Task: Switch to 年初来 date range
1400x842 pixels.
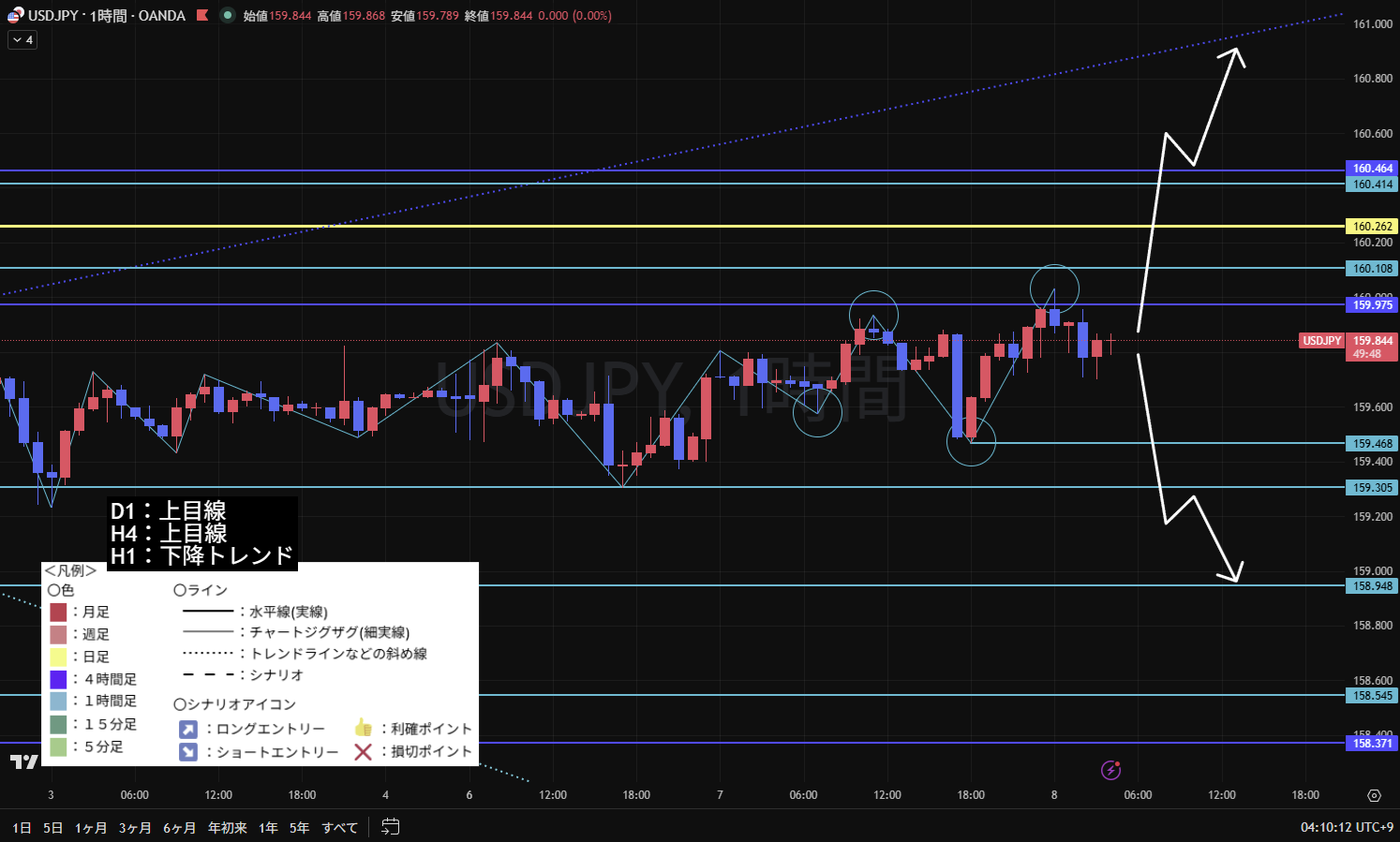Action: [227, 828]
